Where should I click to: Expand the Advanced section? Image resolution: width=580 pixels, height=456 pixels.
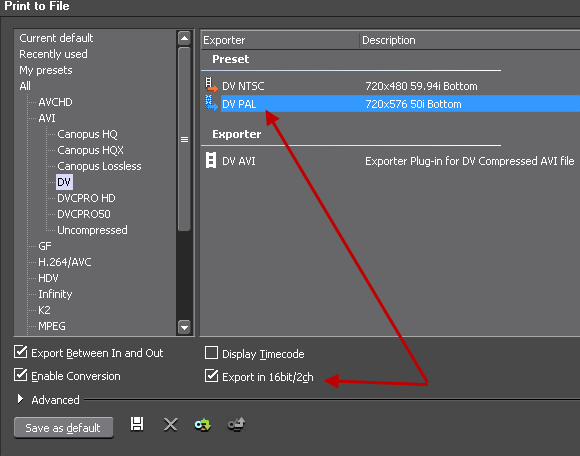[20, 399]
